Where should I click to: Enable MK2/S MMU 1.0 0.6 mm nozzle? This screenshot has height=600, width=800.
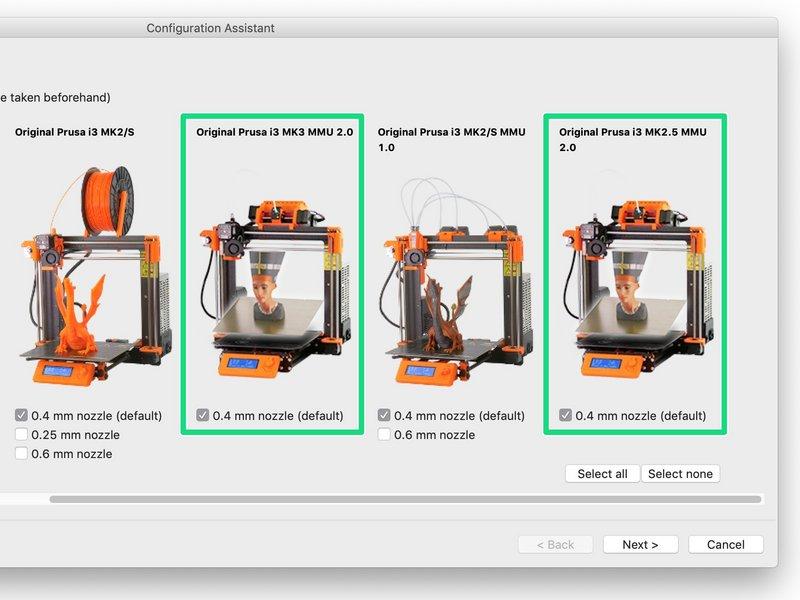[x=384, y=434]
